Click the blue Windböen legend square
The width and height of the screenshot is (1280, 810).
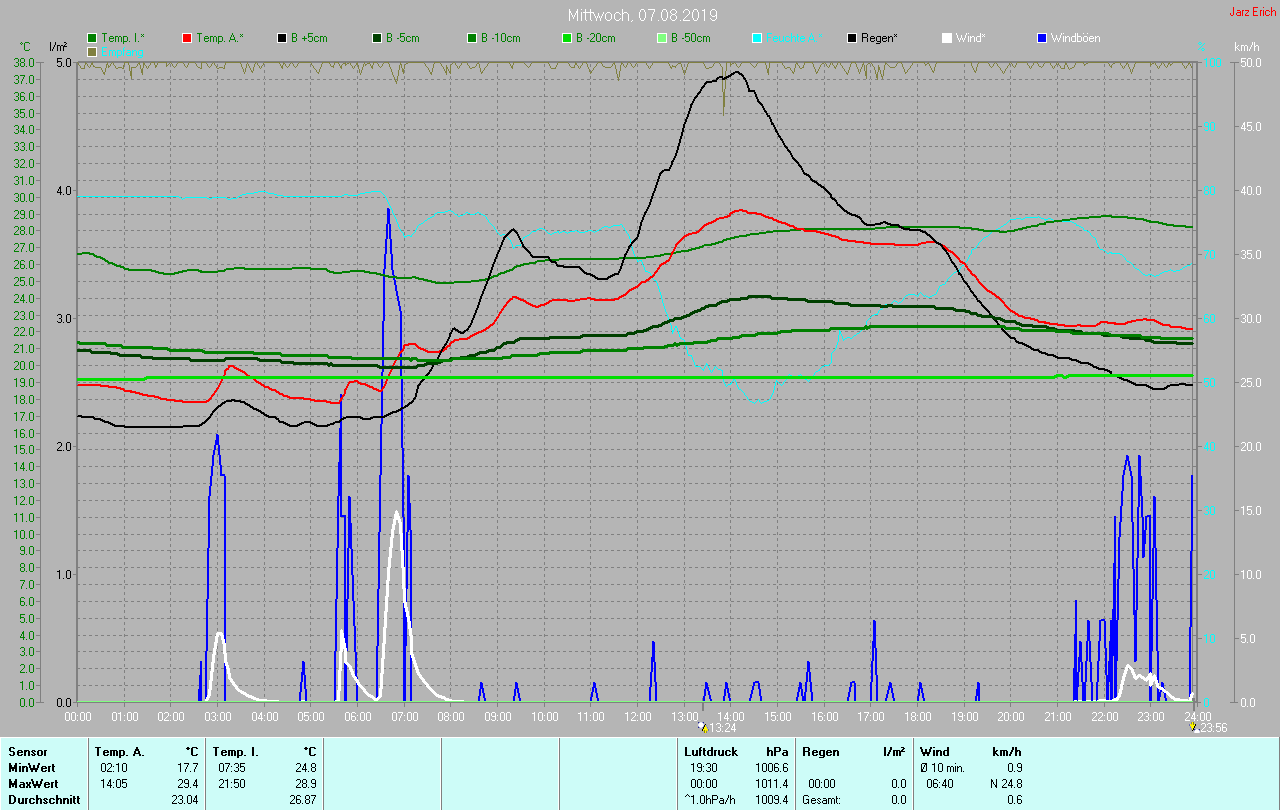[1042, 38]
